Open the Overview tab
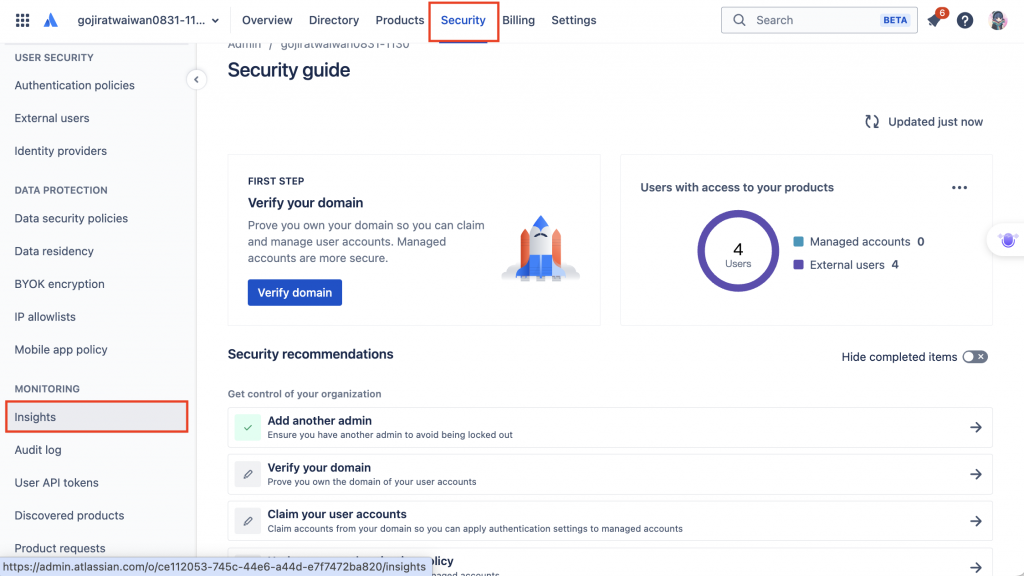Image resolution: width=1024 pixels, height=576 pixels. (267, 20)
